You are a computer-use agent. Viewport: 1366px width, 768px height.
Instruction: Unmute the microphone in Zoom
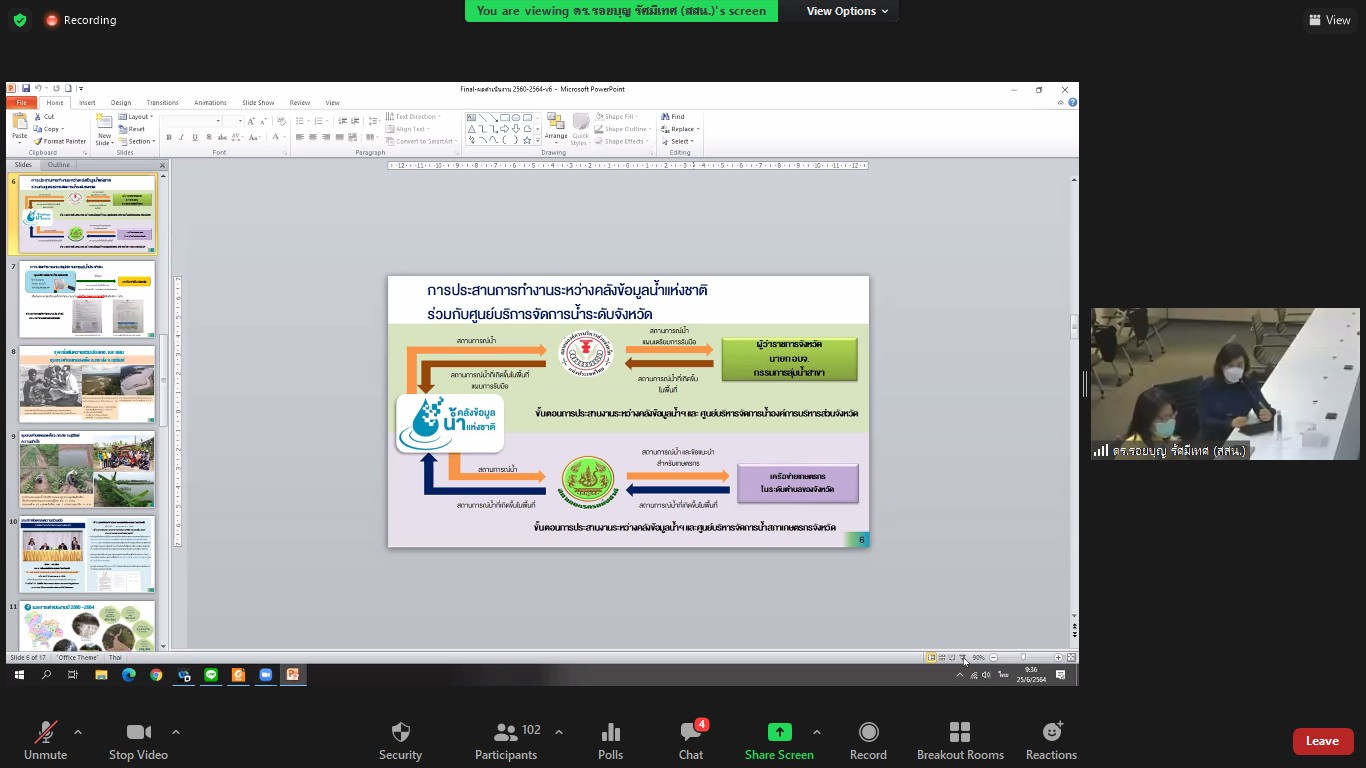pos(45,741)
